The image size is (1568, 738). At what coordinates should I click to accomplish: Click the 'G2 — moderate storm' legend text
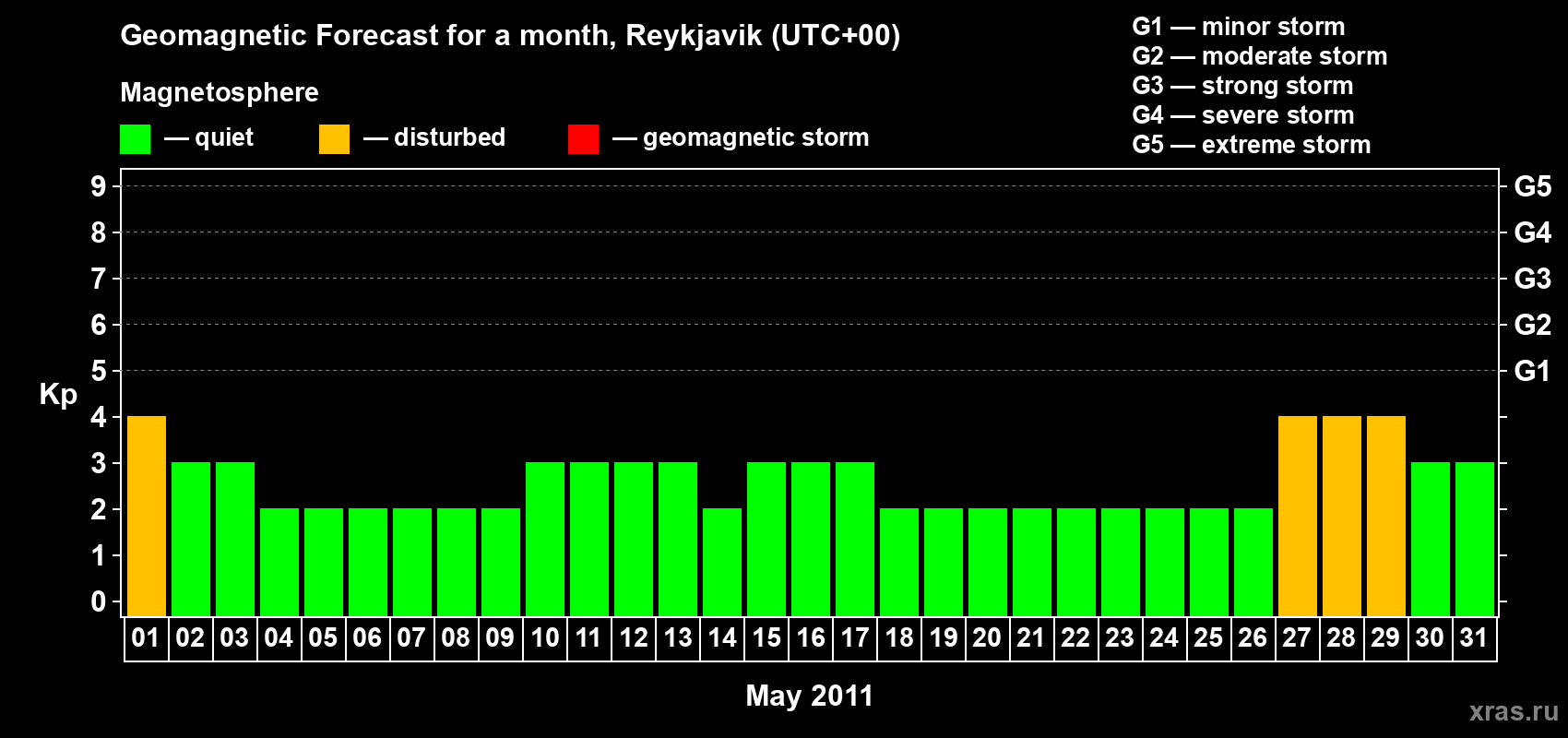(x=1260, y=56)
